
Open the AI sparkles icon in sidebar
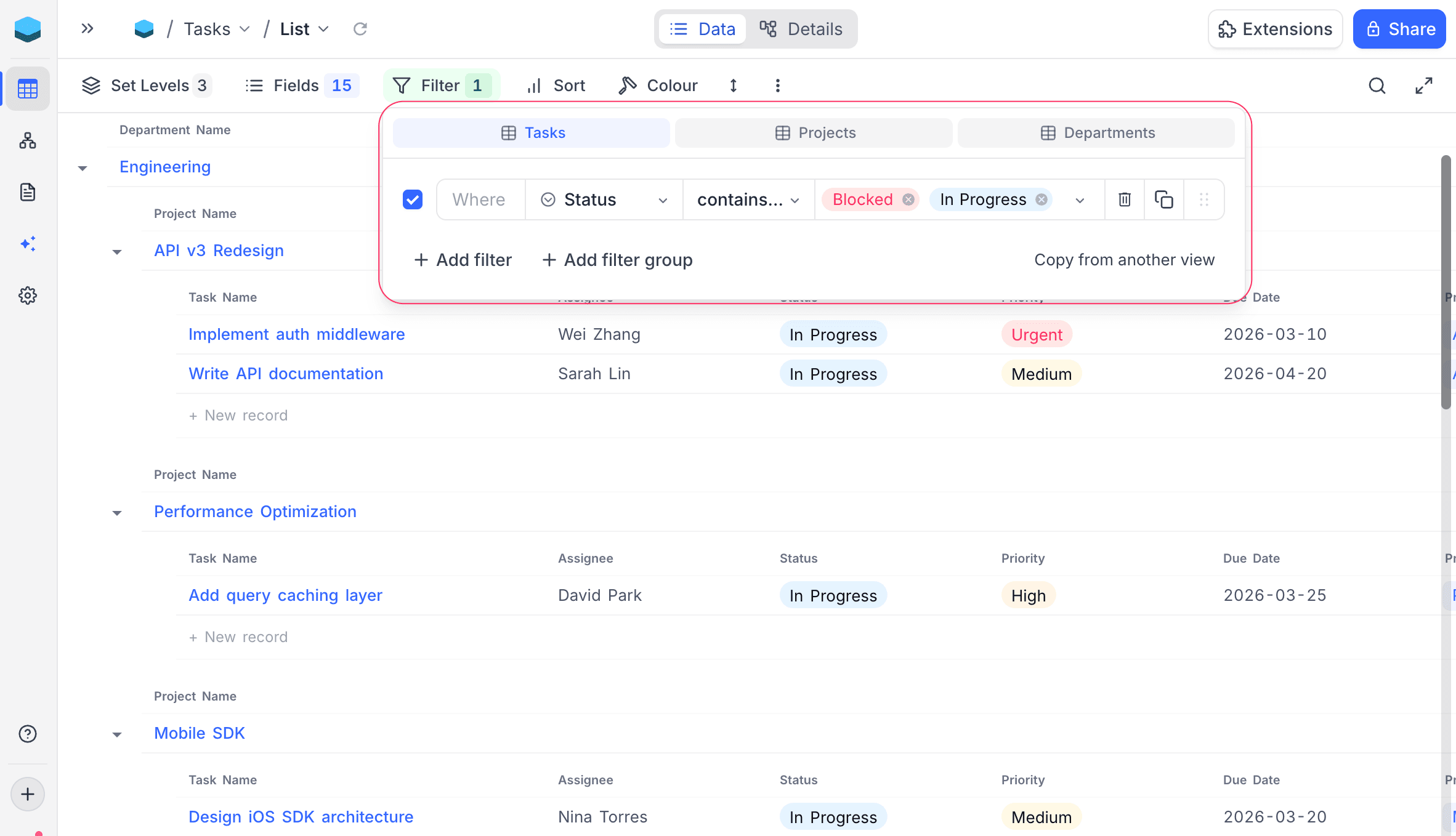[x=28, y=244]
